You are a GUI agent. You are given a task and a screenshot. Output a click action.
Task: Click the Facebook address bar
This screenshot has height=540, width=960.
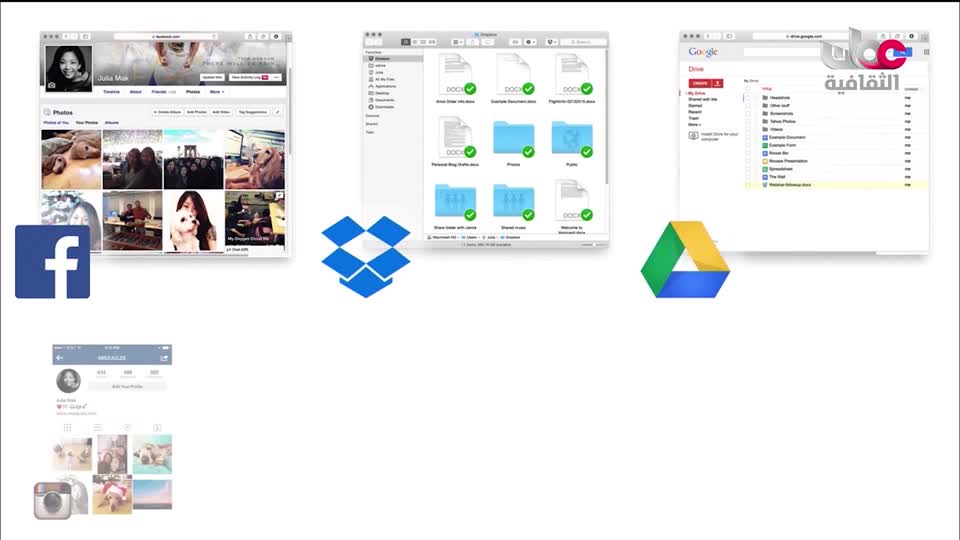coord(166,37)
